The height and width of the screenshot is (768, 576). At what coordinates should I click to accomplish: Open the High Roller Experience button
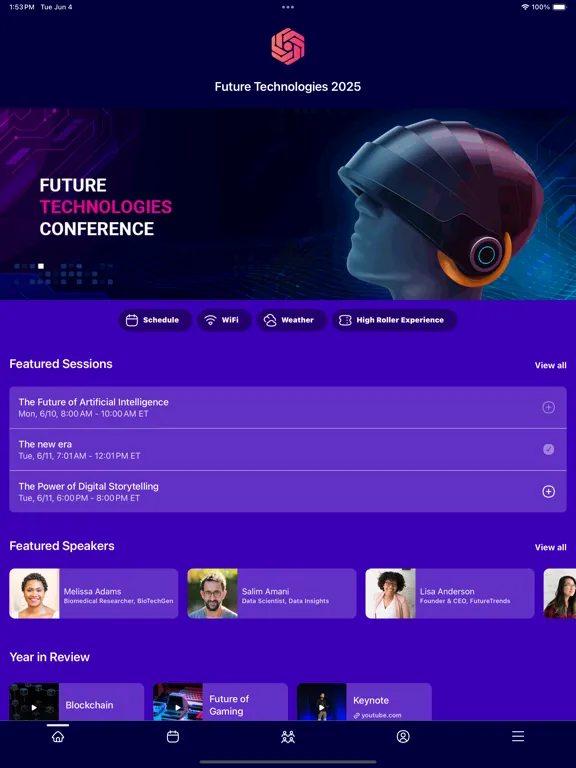394,320
